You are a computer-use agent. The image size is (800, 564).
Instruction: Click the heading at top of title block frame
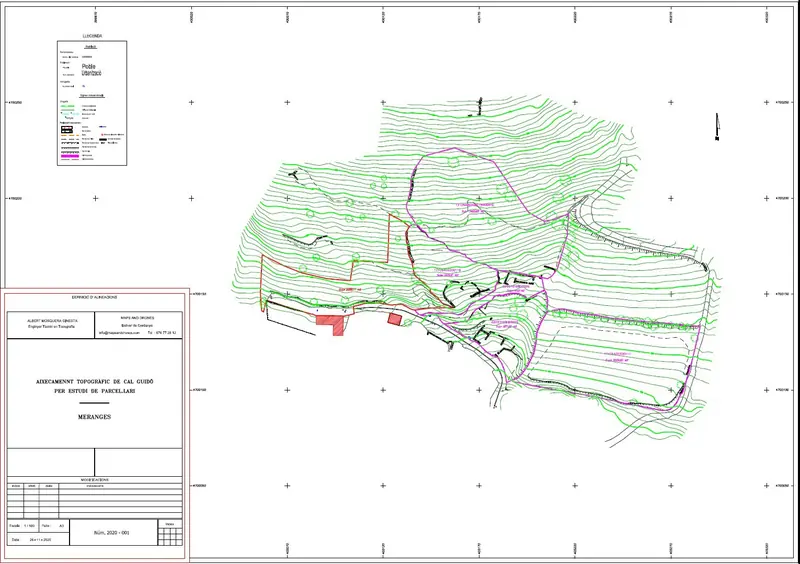click(x=94, y=297)
